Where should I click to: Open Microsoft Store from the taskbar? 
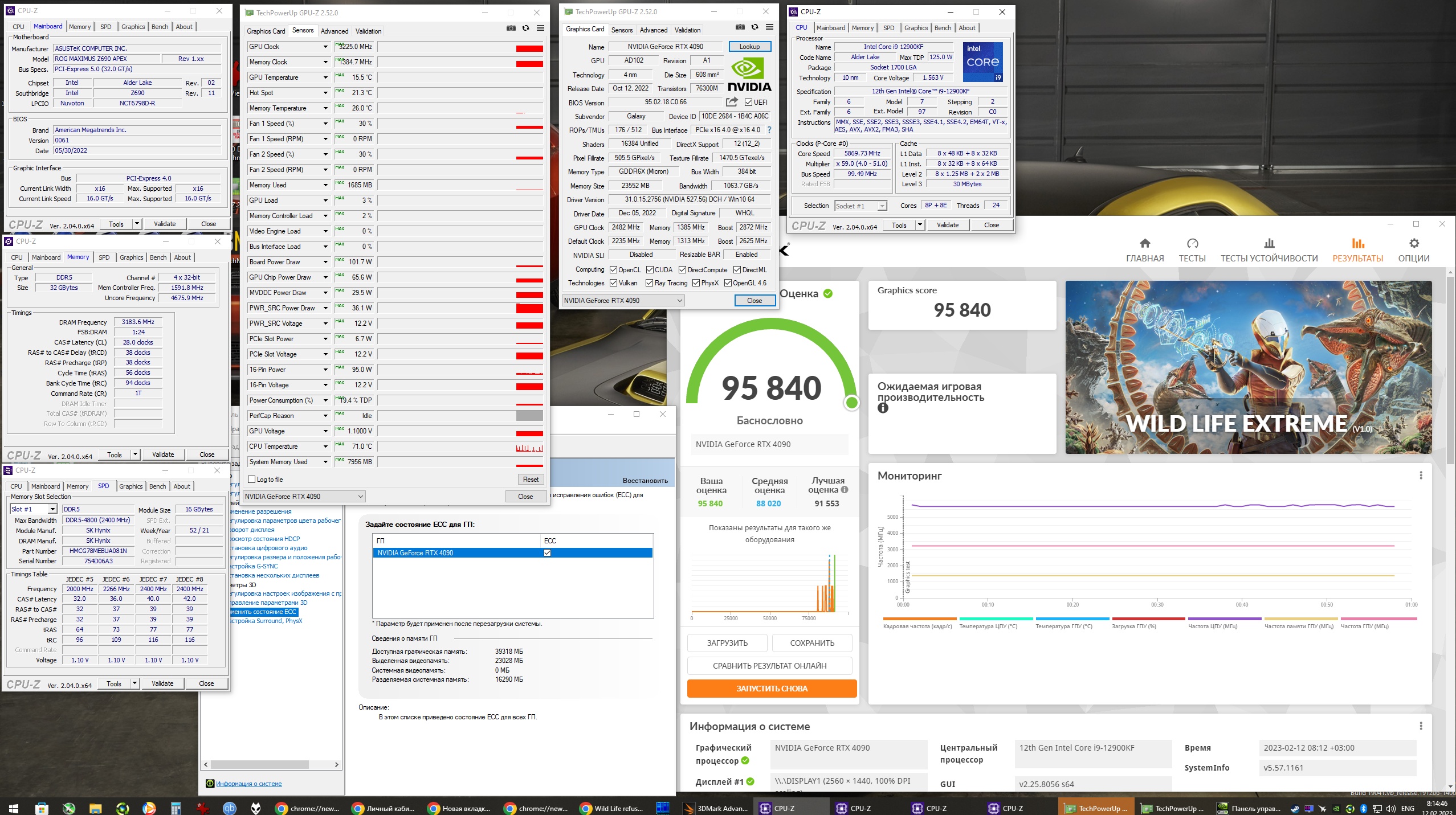tap(42, 808)
